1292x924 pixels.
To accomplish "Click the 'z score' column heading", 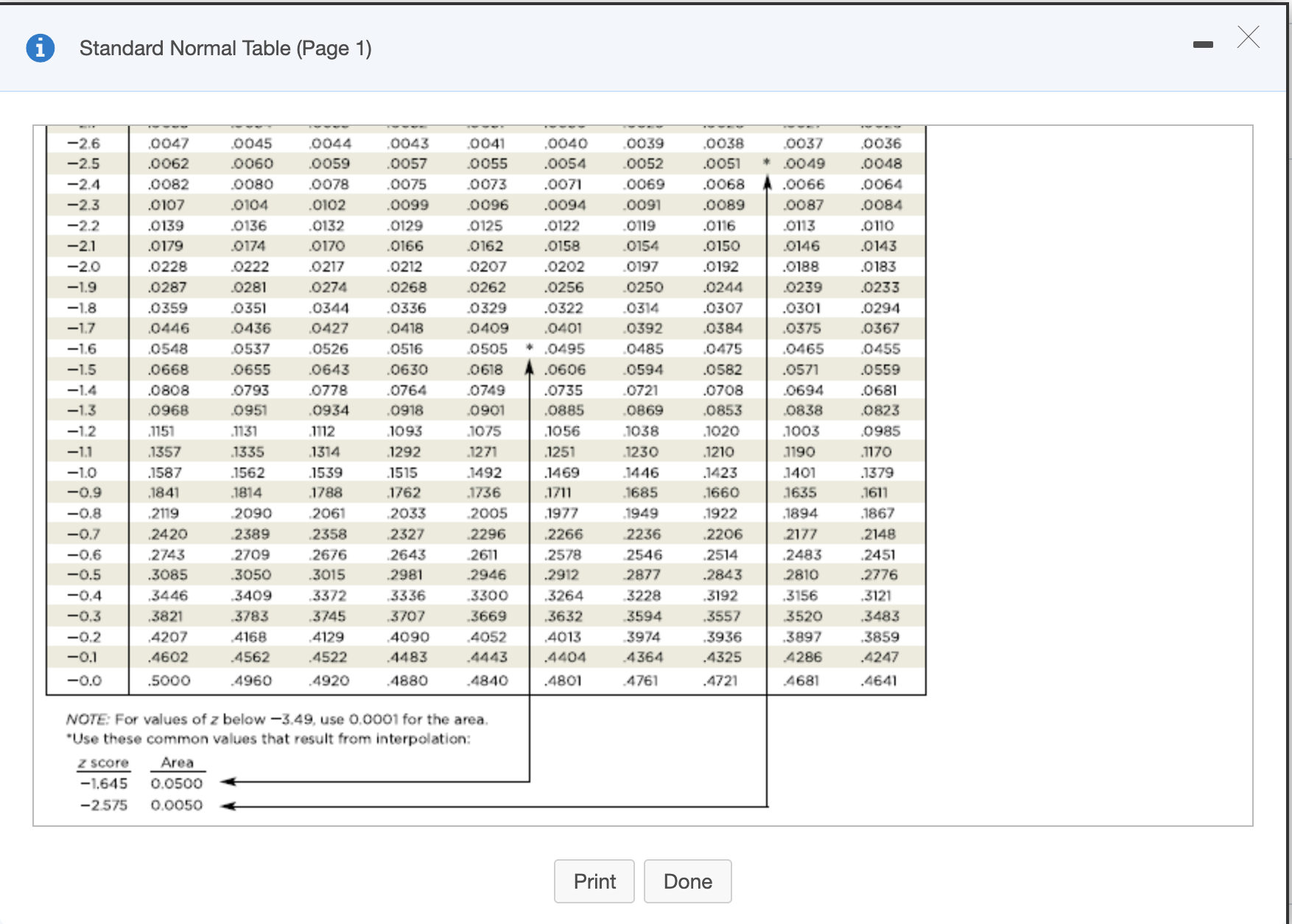I will (103, 763).
